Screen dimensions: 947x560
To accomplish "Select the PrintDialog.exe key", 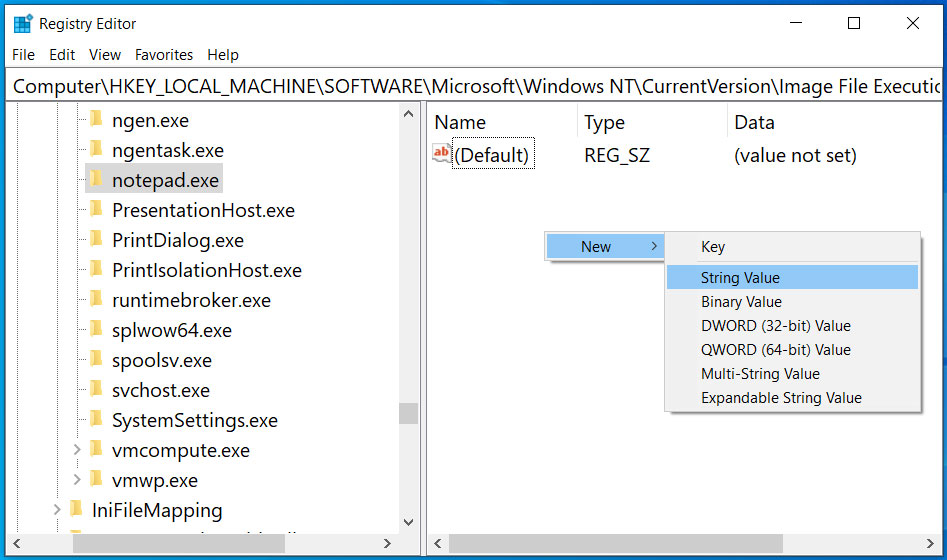I will tap(178, 240).
